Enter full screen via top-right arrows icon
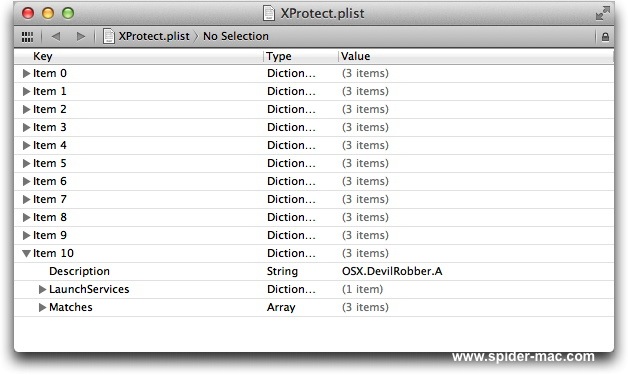 [x=602, y=13]
